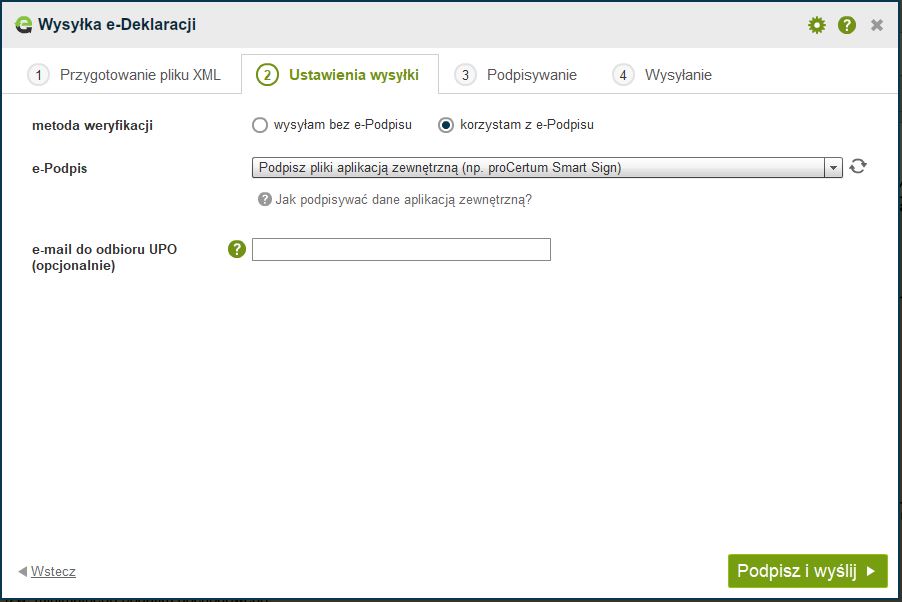The width and height of the screenshot is (902, 602).
Task: Select 'korzystam z e-Podpisu' radio option
Action: 446,125
